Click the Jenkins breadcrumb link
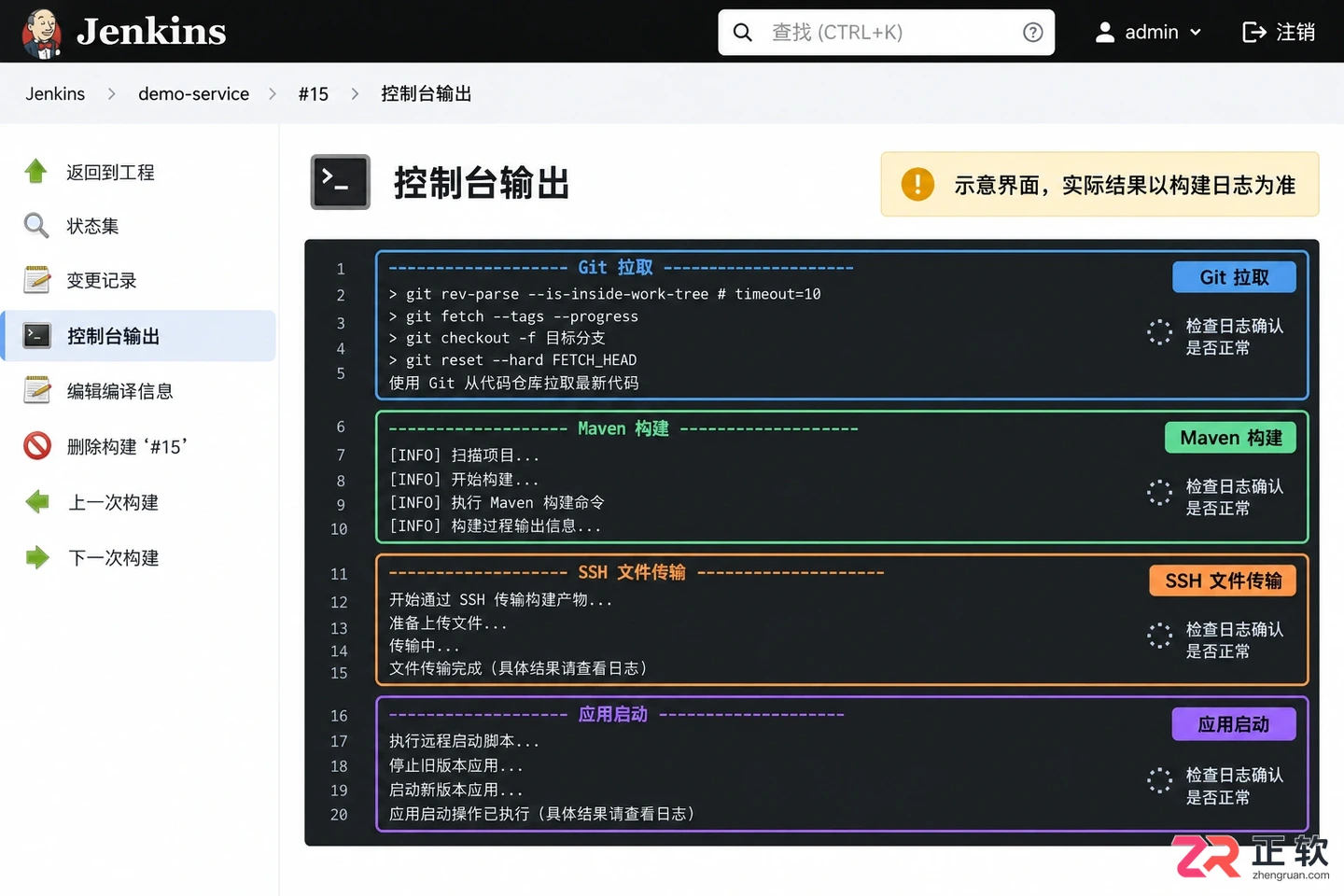Screen dimensions: 1344x896 tap(55, 94)
